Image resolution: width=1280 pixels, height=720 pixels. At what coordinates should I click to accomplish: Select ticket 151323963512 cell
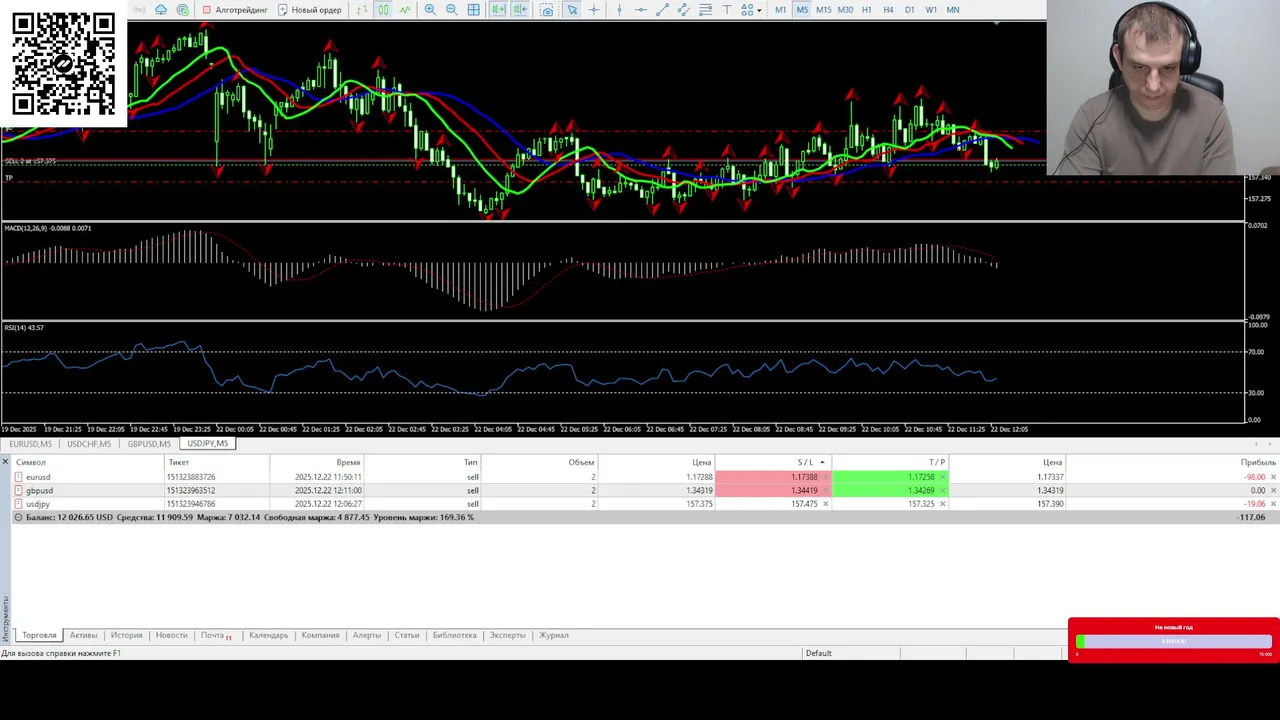(x=191, y=491)
